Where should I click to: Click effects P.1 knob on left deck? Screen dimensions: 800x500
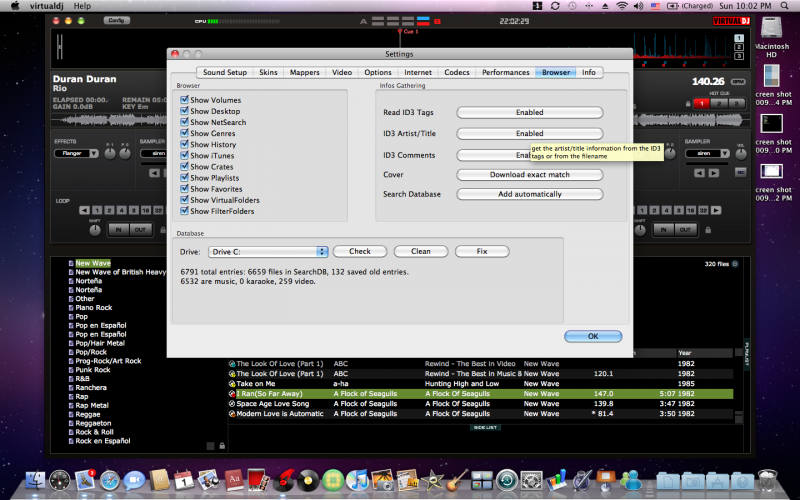tap(110, 154)
